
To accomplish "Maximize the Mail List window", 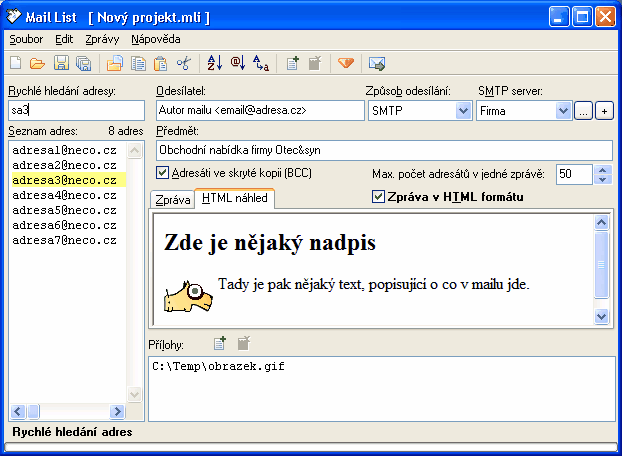I will [x=582, y=17].
